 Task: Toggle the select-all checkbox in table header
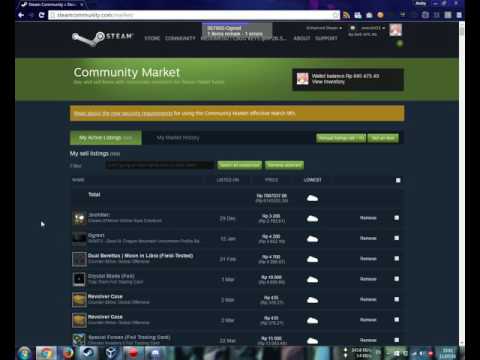[398, 180]
